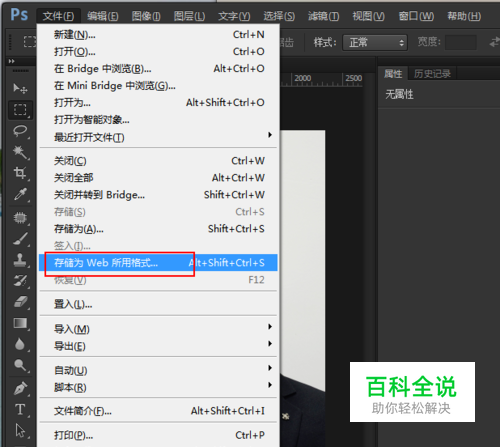Choose 在 Bridge 中浏览(B)...
The height and width of the screenshot is (447, 500).
[x=158, y=69]
